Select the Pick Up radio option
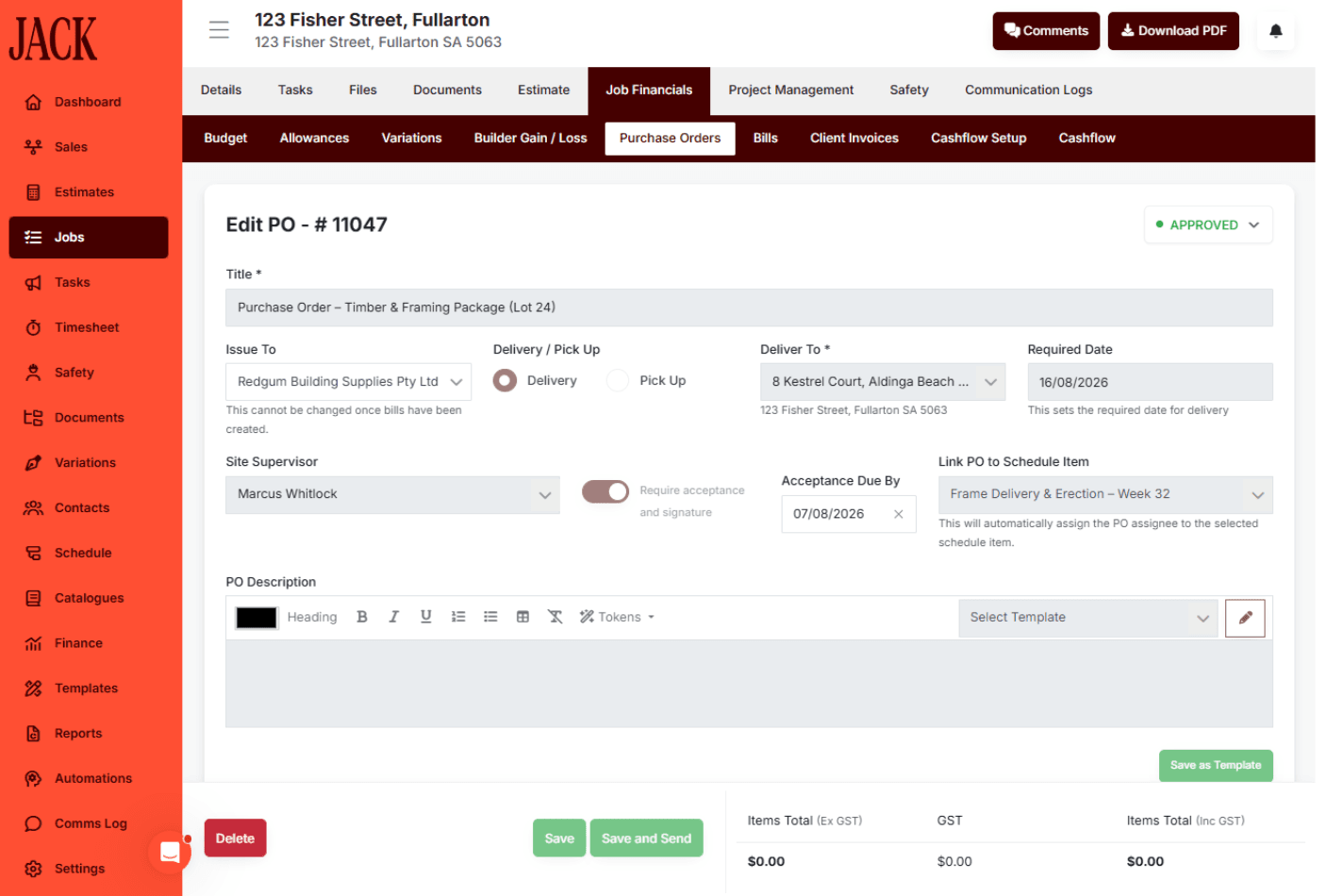Viewport: 1343px width, 896px height. point(618,380)
